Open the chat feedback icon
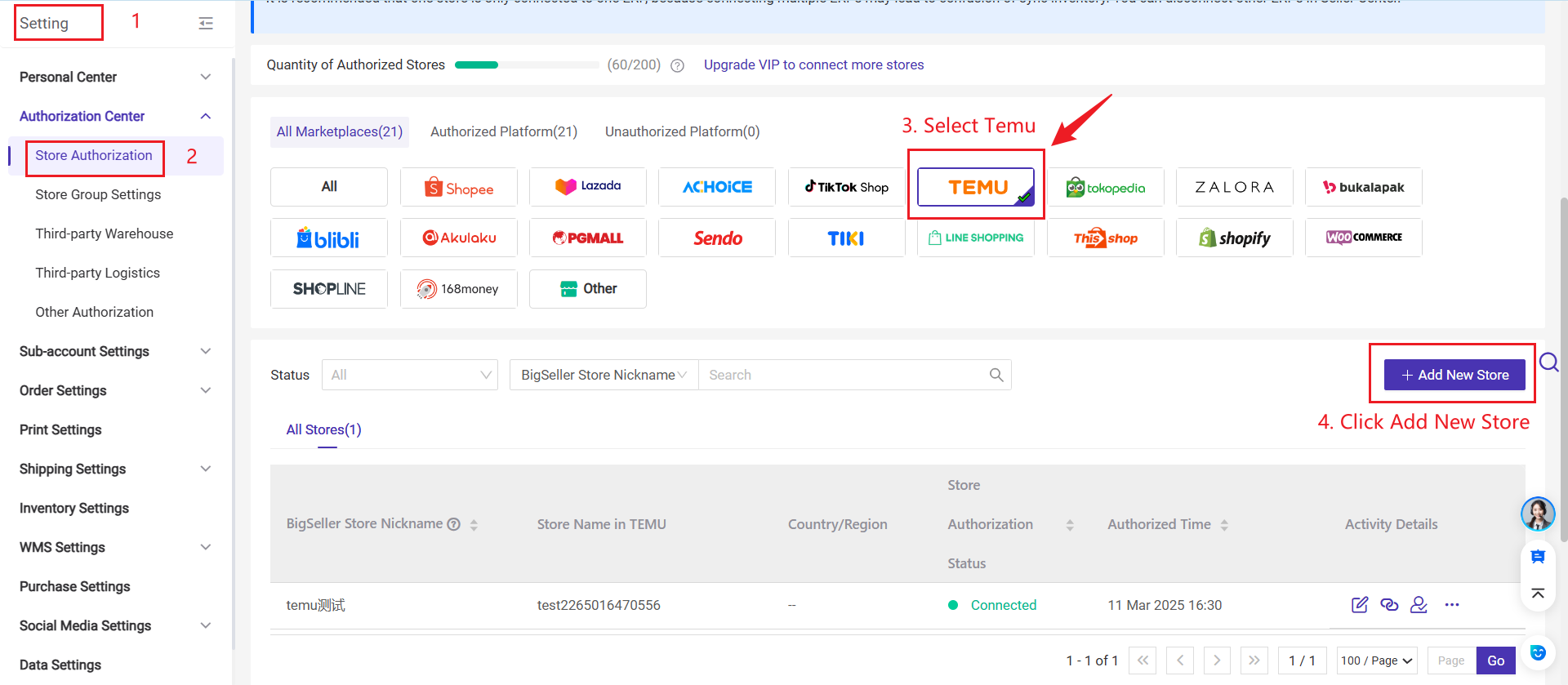 1538,557
